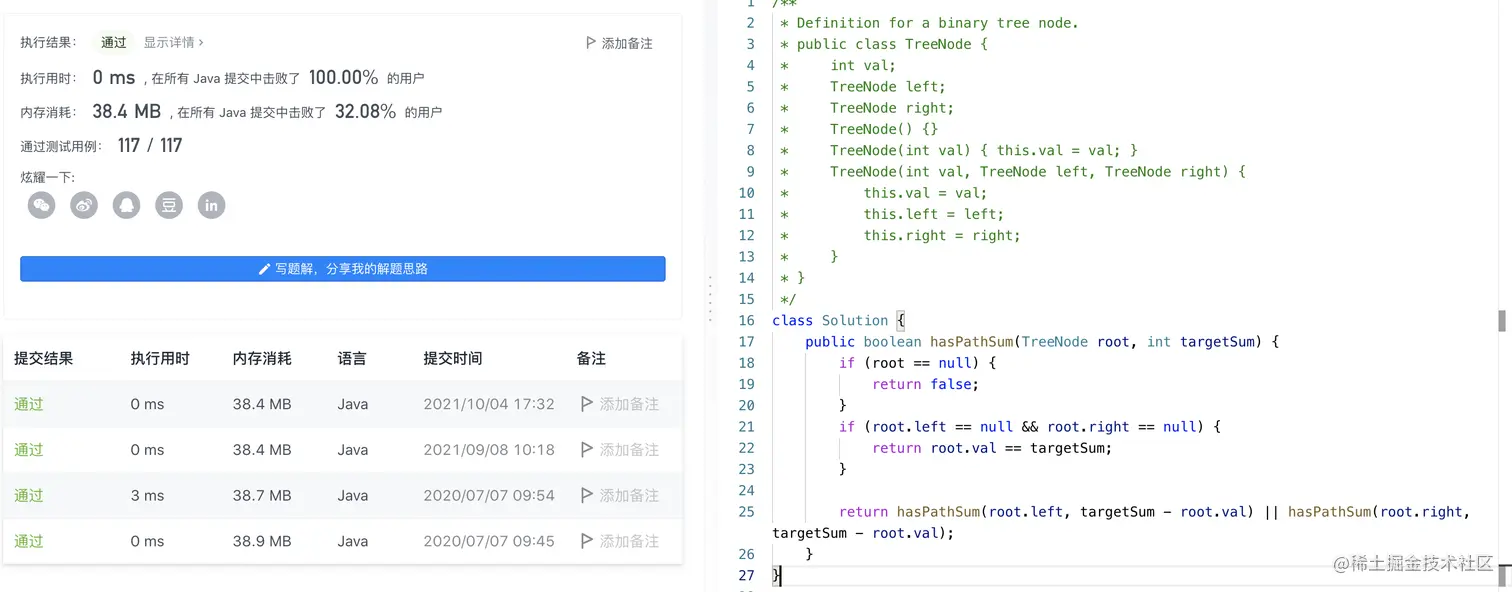Click 添加备注 in the 38.9 MB row
Viewport: 1512px width, 592px height.
(x=629, y=541)
